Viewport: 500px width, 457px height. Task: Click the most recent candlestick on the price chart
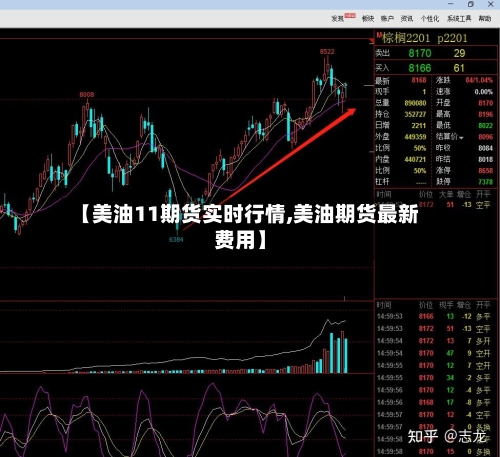click(x=346, y=91)
